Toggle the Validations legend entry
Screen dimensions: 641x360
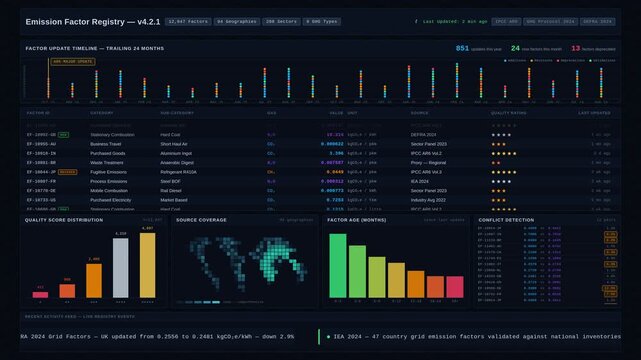click(x=602, y=60)
